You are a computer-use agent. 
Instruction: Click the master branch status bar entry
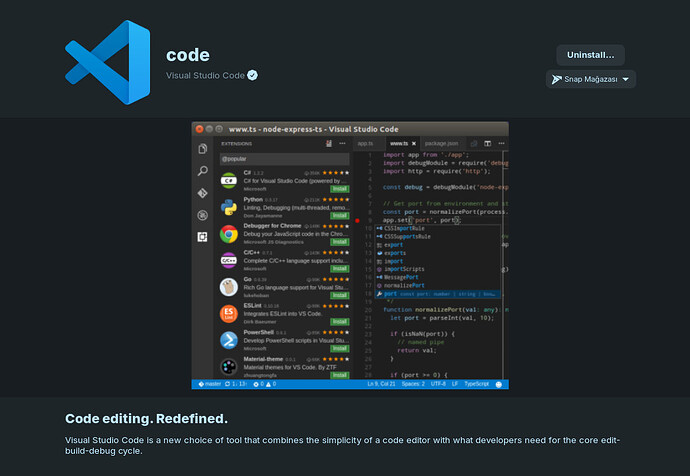[x=210, y=384]
